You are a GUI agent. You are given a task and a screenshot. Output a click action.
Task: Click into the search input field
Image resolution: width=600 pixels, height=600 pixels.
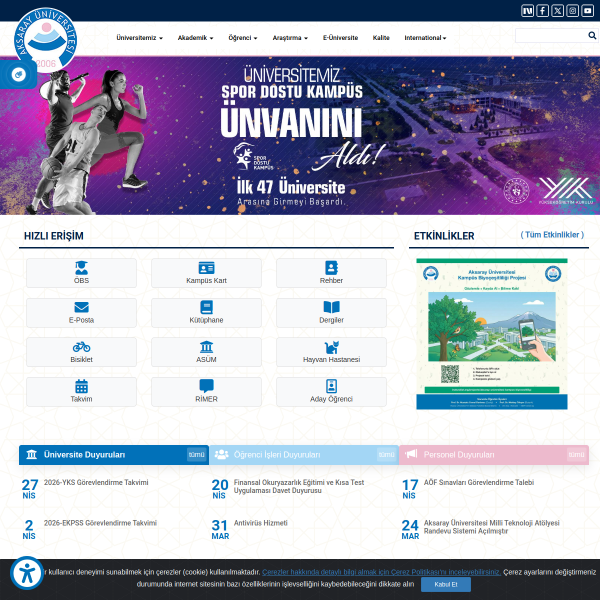click(551, 36)
